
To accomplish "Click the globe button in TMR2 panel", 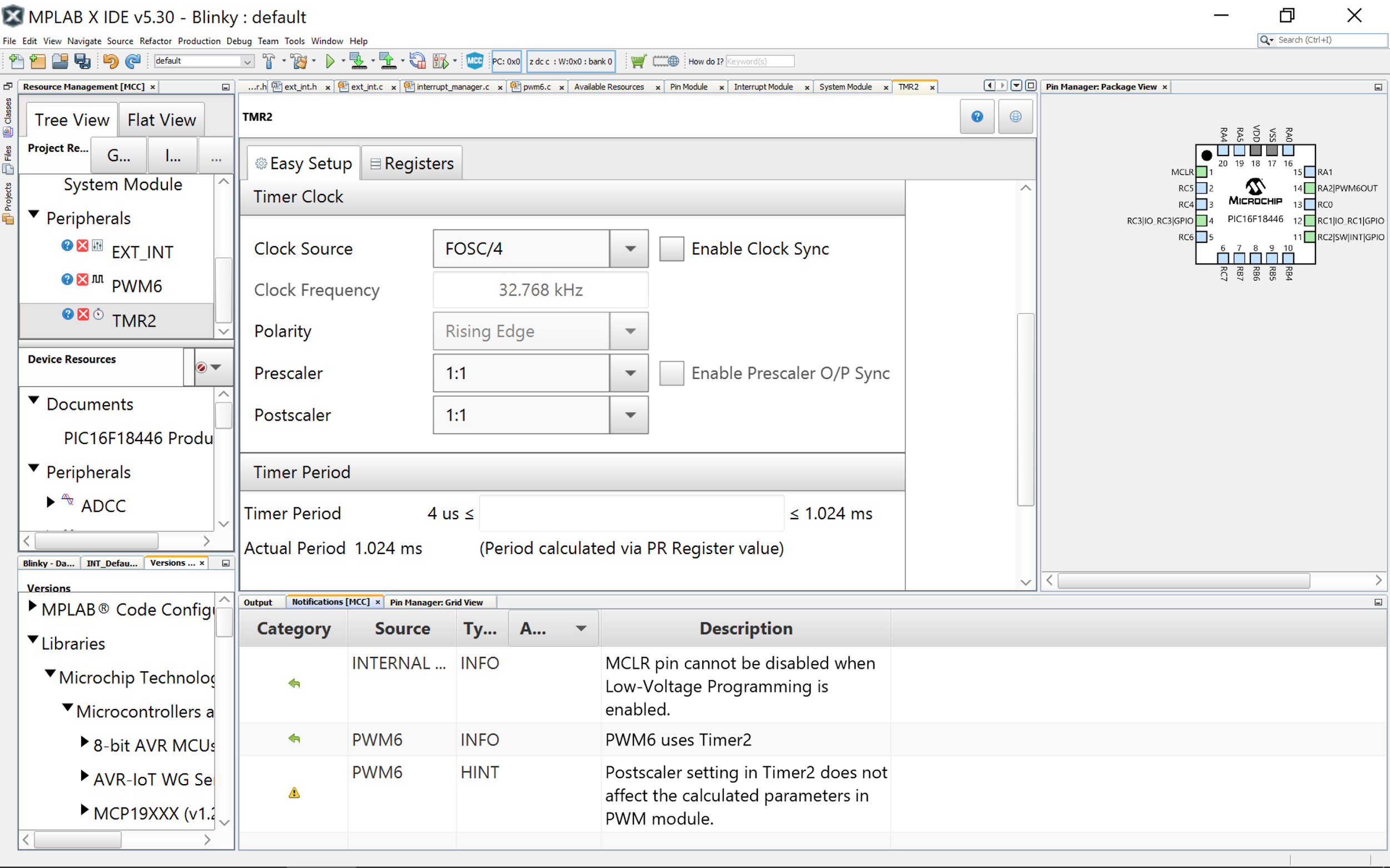I will (1015, 117).
